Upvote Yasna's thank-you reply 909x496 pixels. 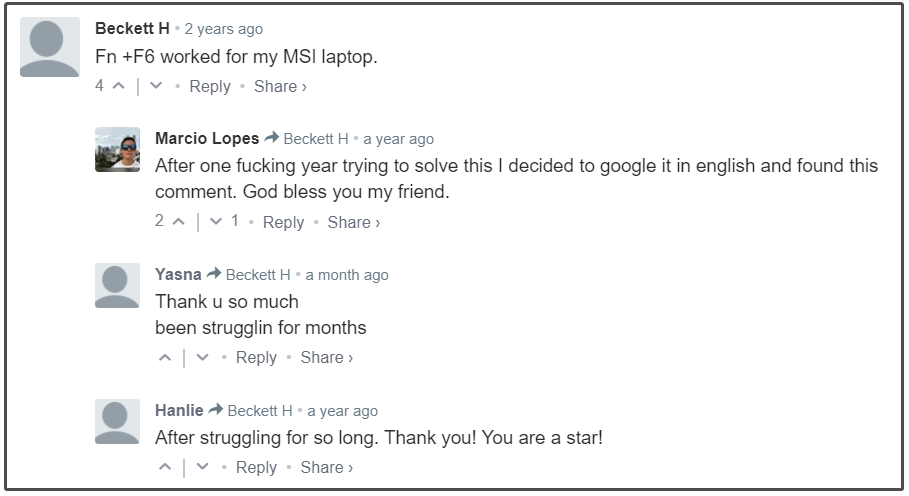tap(165, 358)
